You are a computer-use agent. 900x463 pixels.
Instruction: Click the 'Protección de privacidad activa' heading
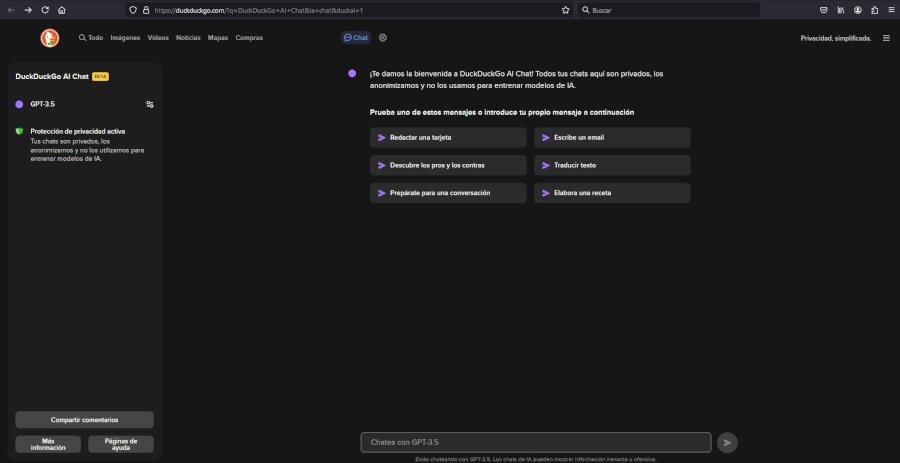[x=77, y=131]
